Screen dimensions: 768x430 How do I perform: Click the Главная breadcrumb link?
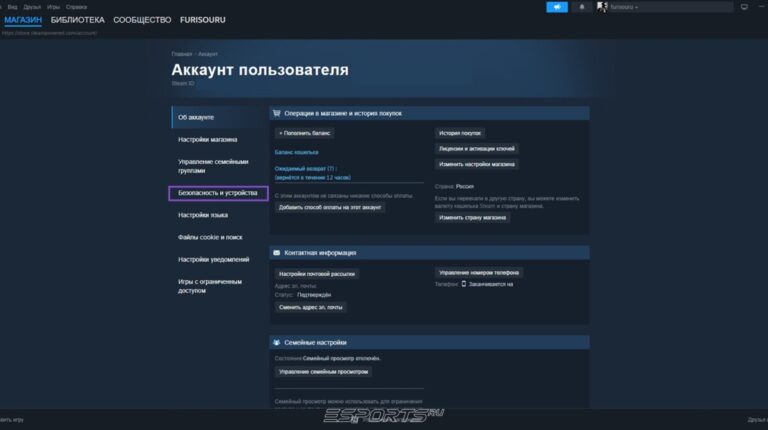pos(182,54)
